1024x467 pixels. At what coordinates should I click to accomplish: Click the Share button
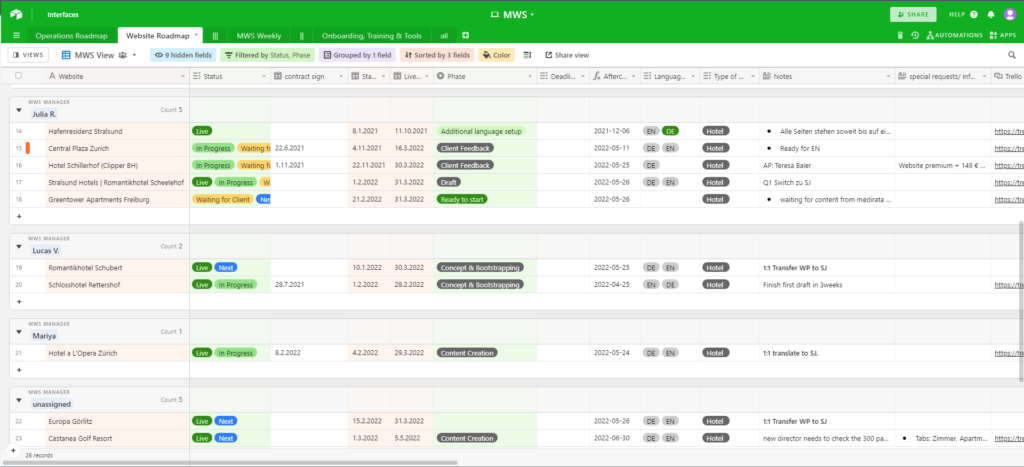[914, 15]
